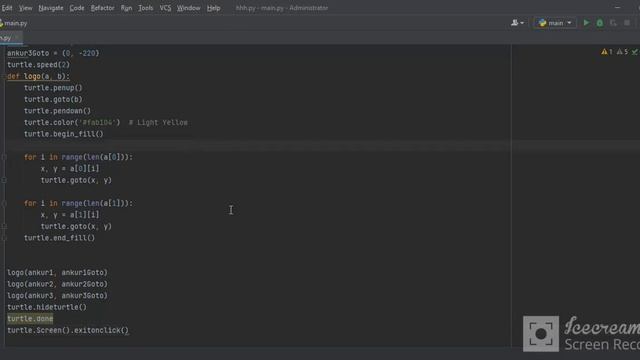Click the green checkmark typo indicator
Viewport: 640px width, 360px height.
[635, 52]
